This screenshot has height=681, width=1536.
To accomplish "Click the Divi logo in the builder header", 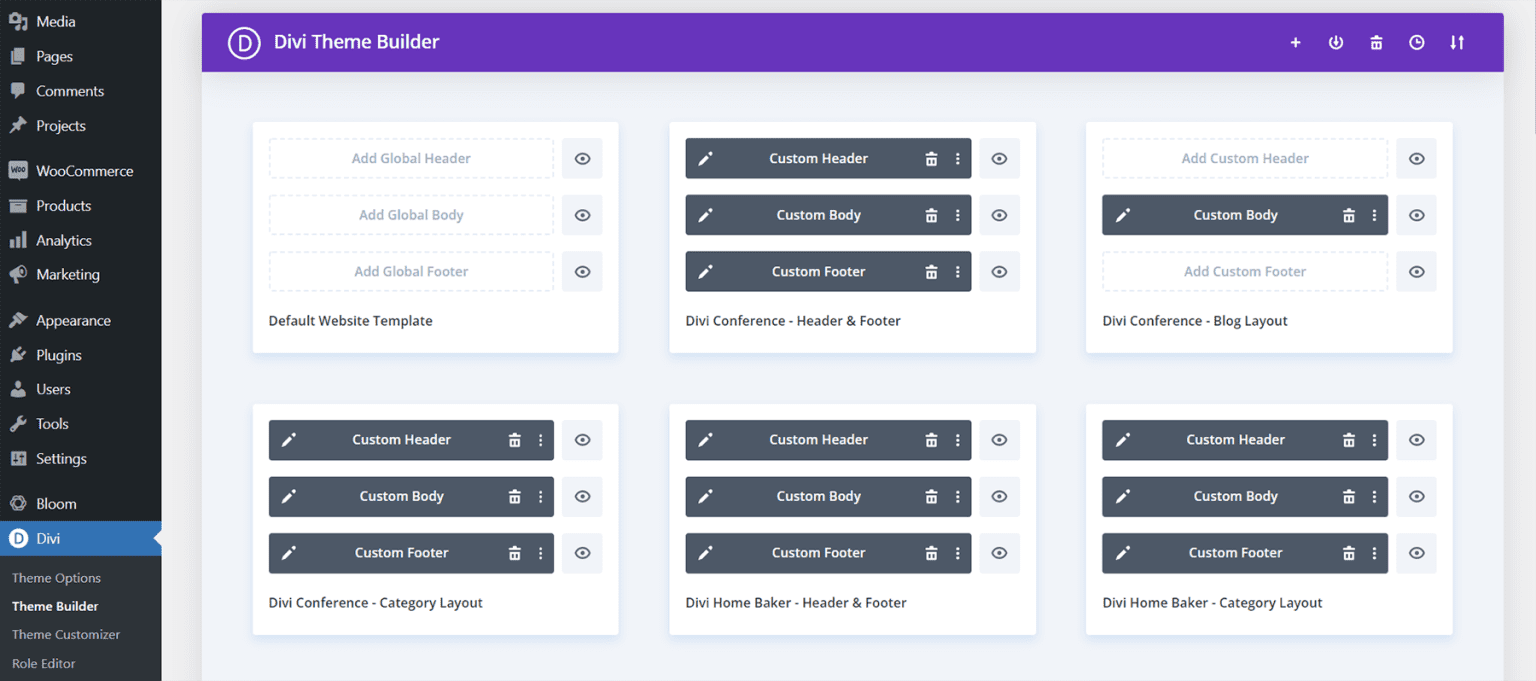I will click(243, 42).
